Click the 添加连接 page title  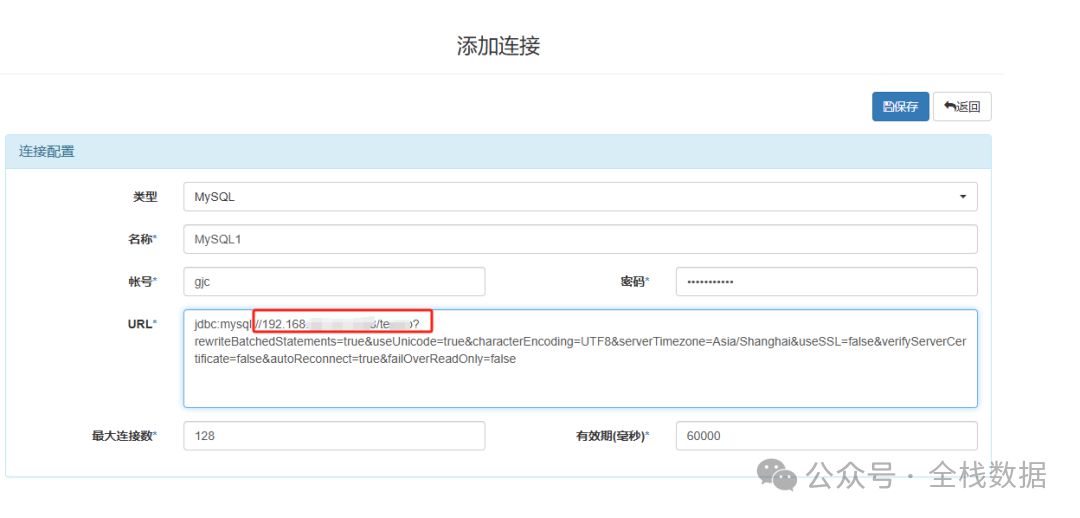pyautogui.click(x=498, y=46)
